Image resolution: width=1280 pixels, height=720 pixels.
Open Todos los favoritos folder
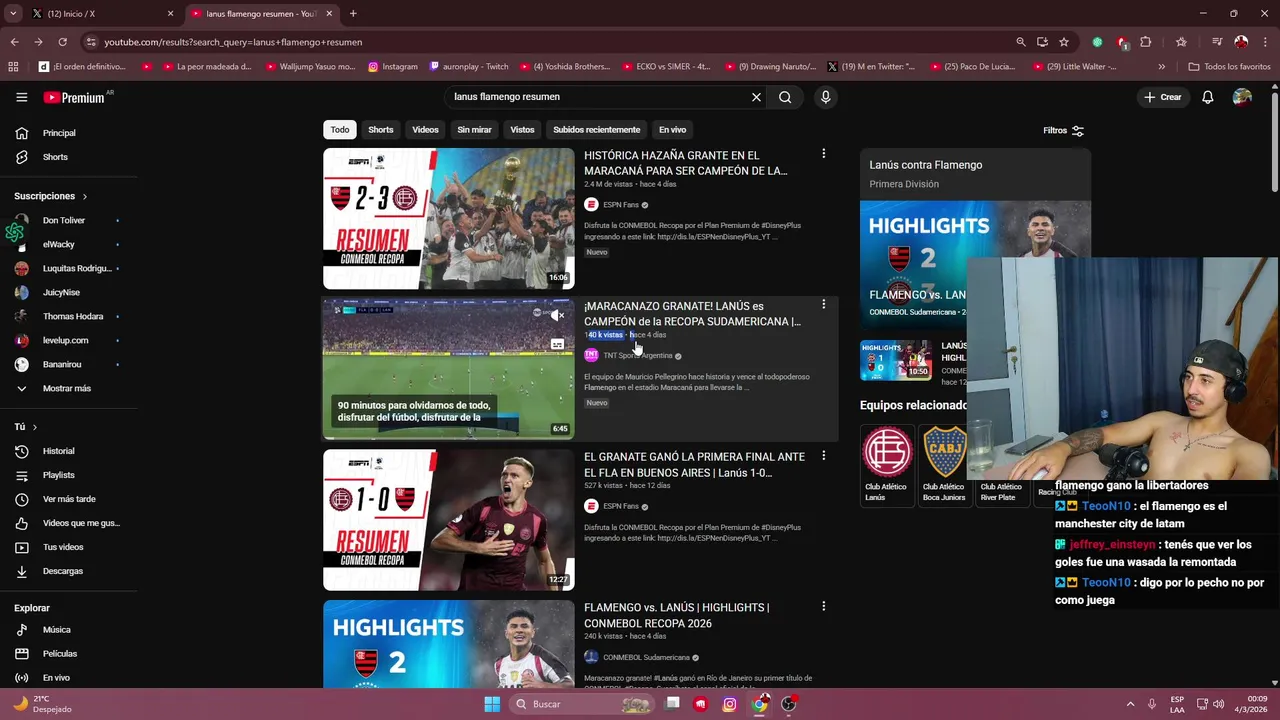coord(1229,67)
